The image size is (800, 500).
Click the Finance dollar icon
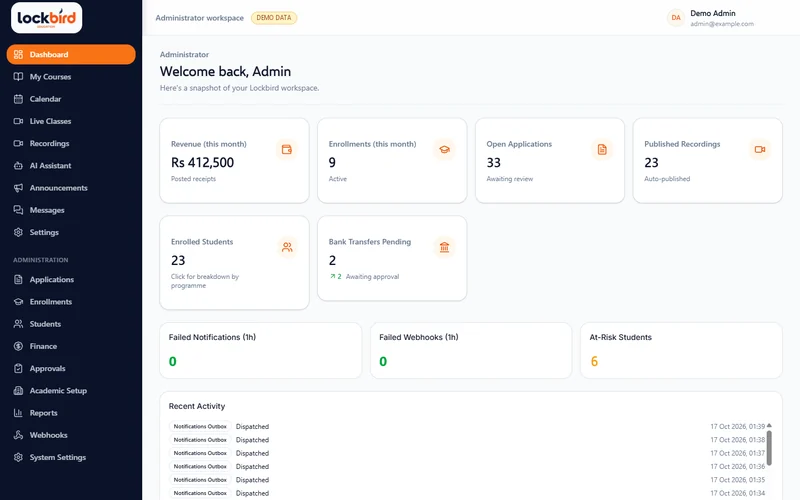click(18, 346)
